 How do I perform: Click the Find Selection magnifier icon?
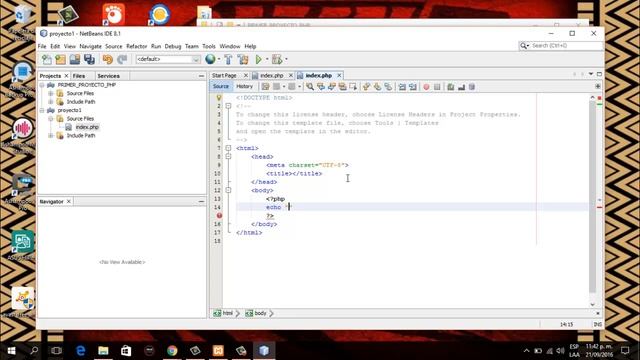tap(310, 87)
